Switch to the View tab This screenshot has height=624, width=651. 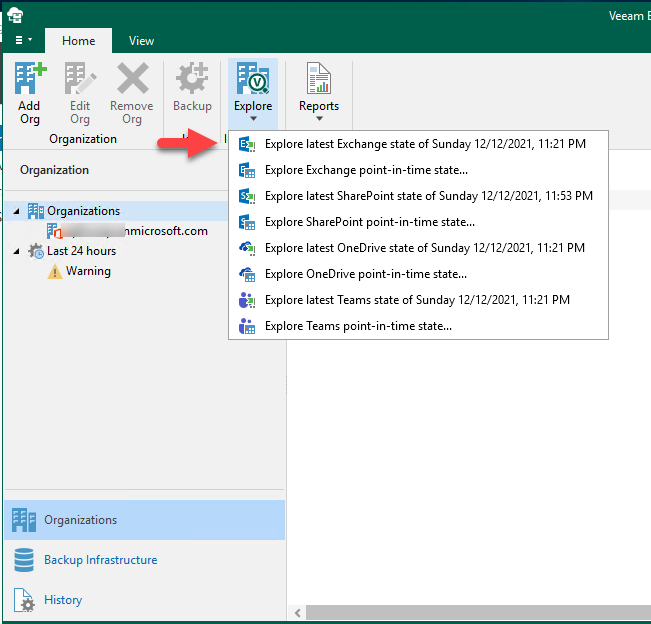click(x=141, y=41)
